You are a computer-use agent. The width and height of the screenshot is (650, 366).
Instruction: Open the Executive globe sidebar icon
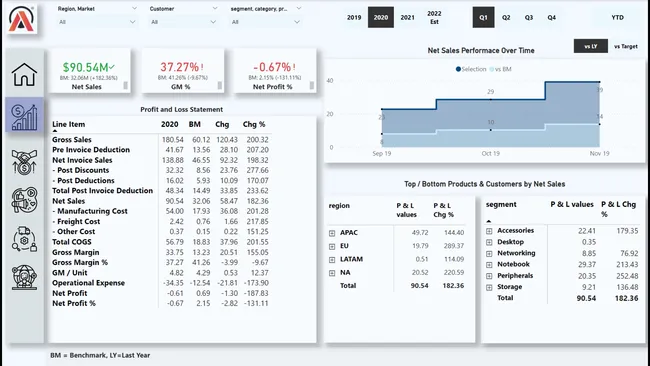click(x=24, y=277)
